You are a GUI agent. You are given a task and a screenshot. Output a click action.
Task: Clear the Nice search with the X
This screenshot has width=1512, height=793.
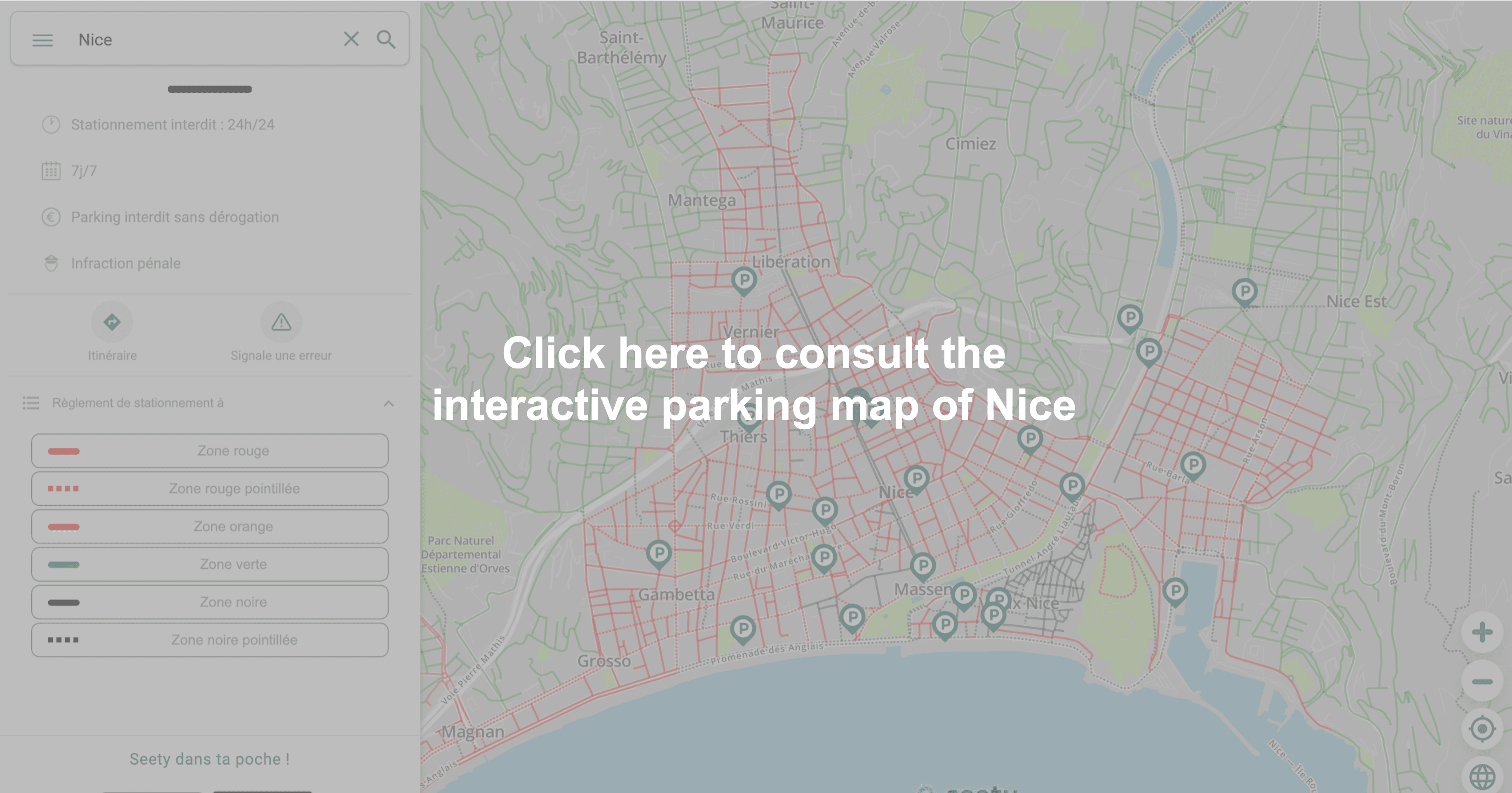(351, 39)
